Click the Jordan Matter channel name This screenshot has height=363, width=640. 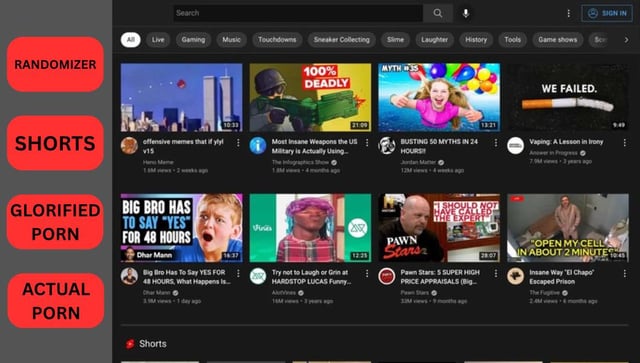[x=418, y=162]
